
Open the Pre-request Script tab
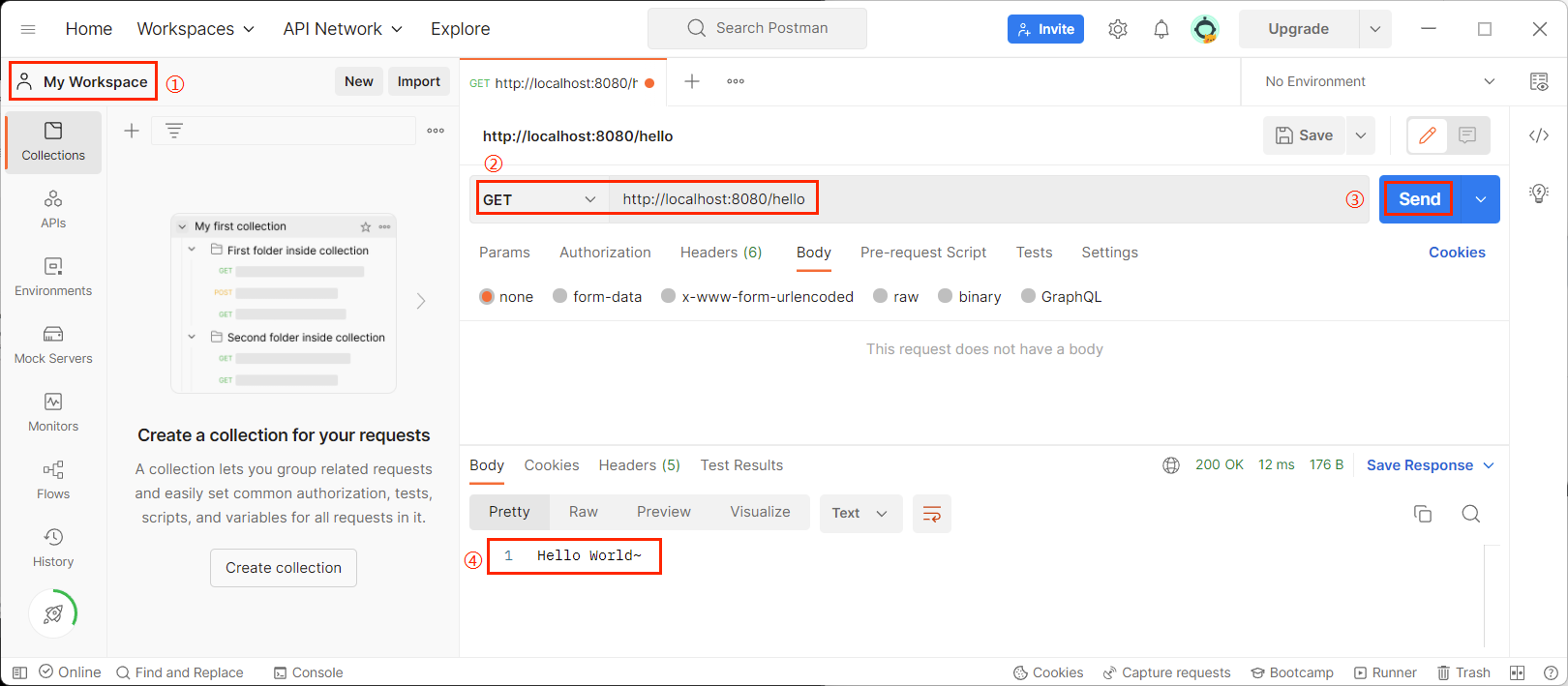923,253
